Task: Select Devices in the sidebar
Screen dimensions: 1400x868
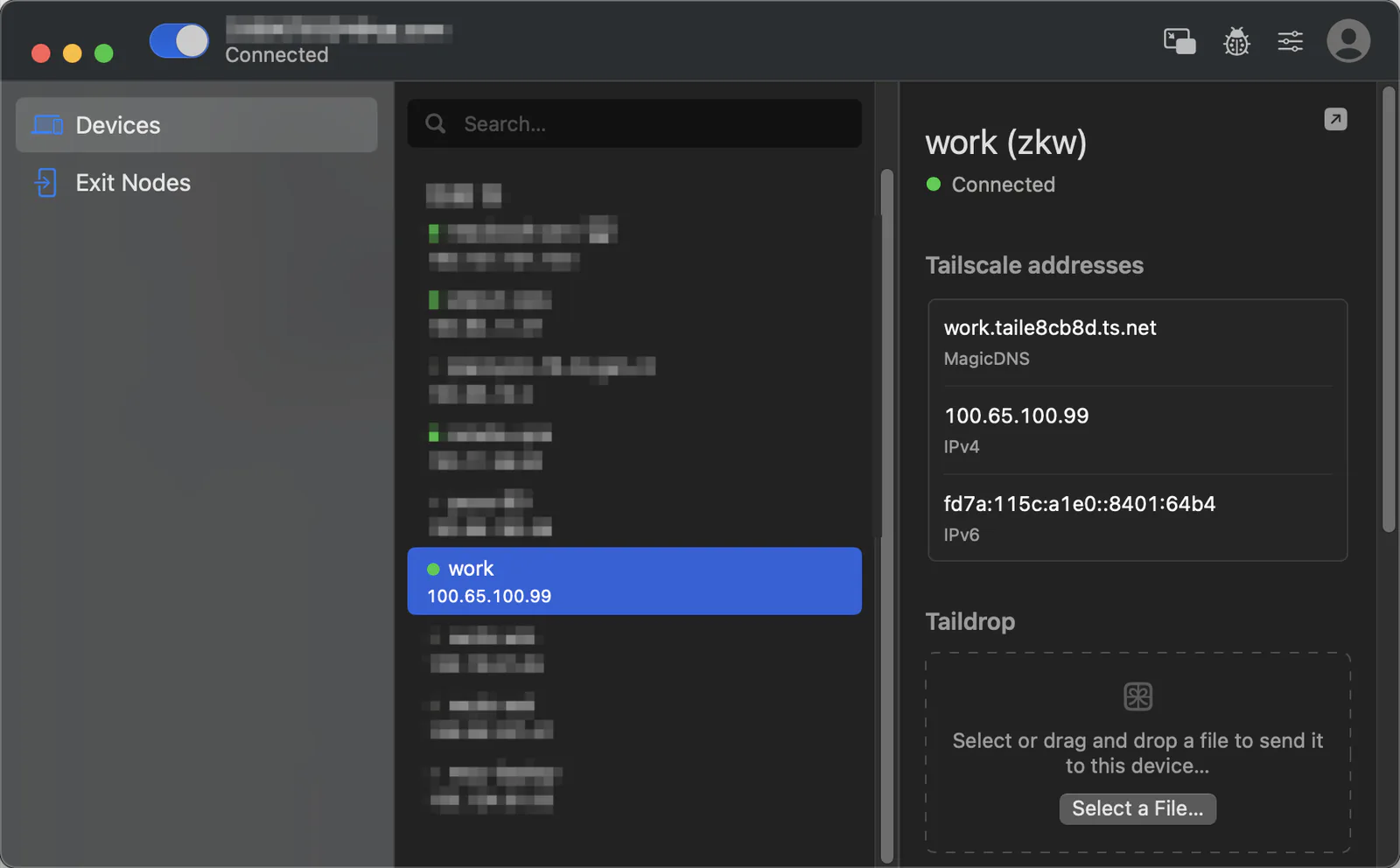Action: pos(197,125)
